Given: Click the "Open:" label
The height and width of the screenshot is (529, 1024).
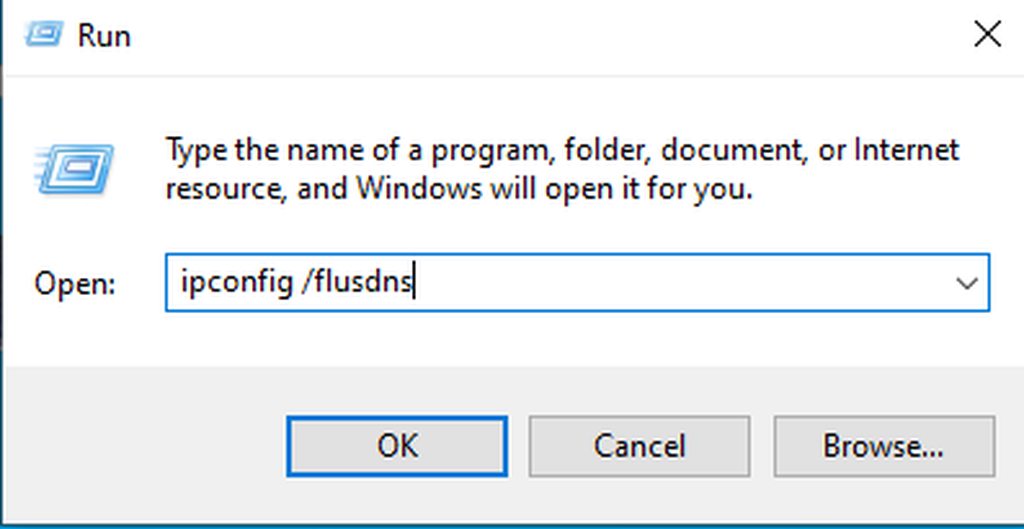Looking at the screenshot, I should click(75, 283).
